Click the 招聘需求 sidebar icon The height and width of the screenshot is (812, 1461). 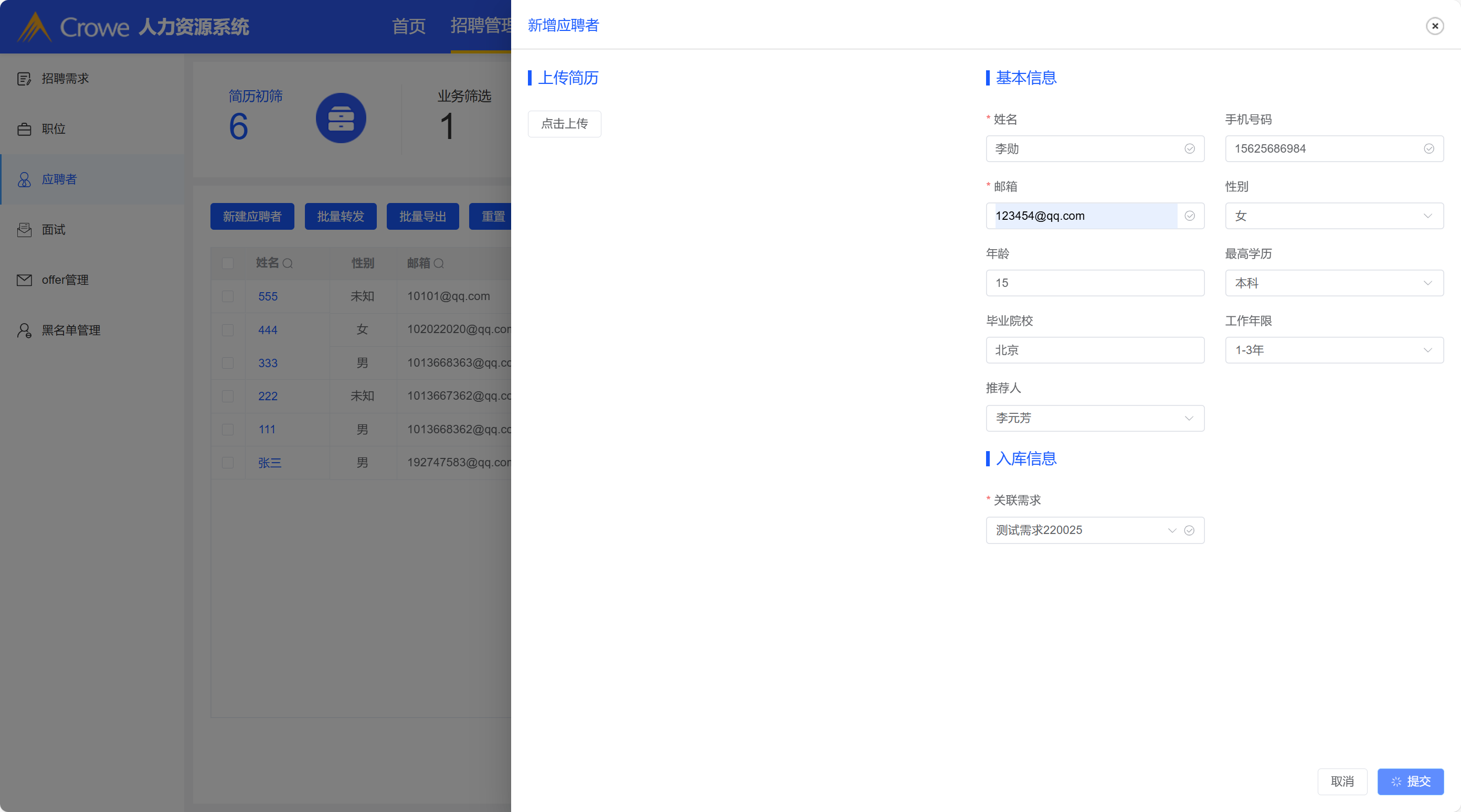[24, 79]
